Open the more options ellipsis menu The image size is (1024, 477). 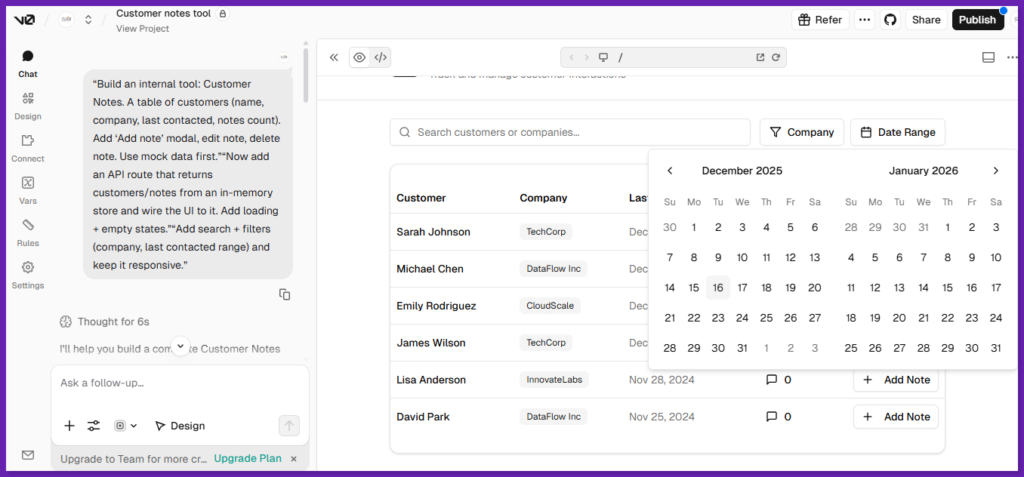(x=864, y=20)
